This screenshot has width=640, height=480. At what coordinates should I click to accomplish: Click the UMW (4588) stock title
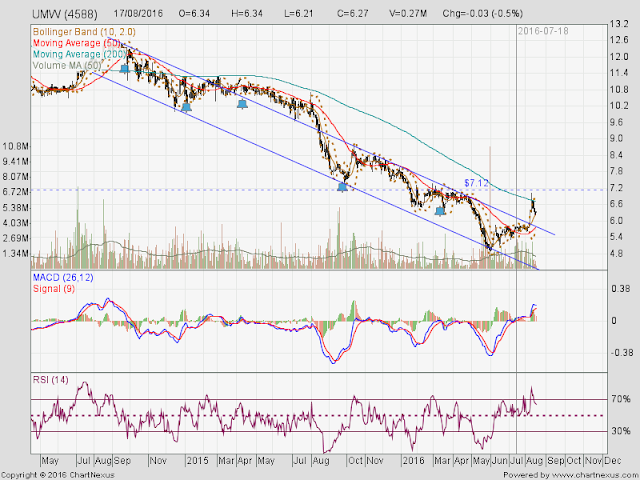[x=64, y=14]
